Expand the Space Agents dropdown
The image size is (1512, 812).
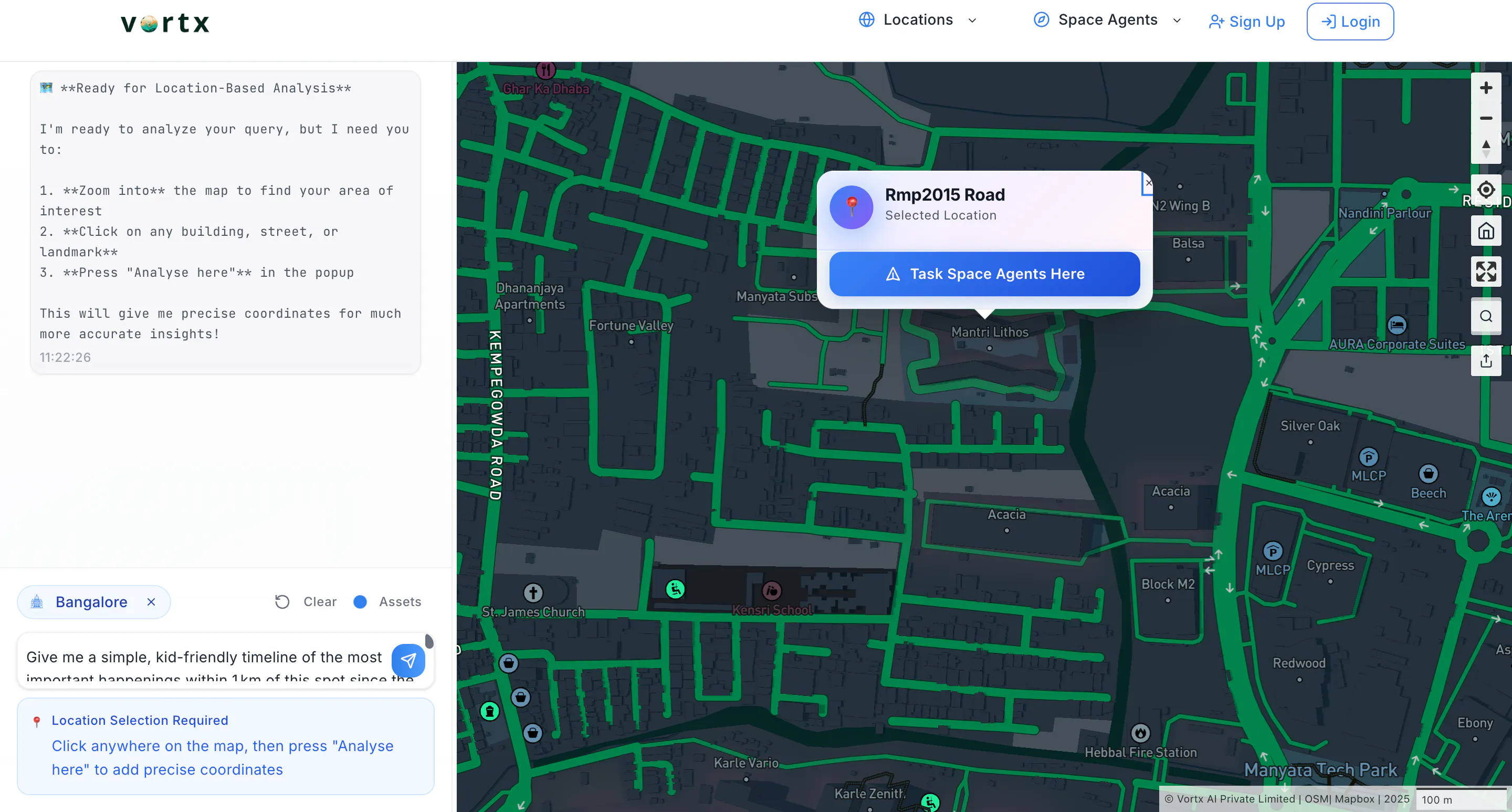coord(1107,20)
